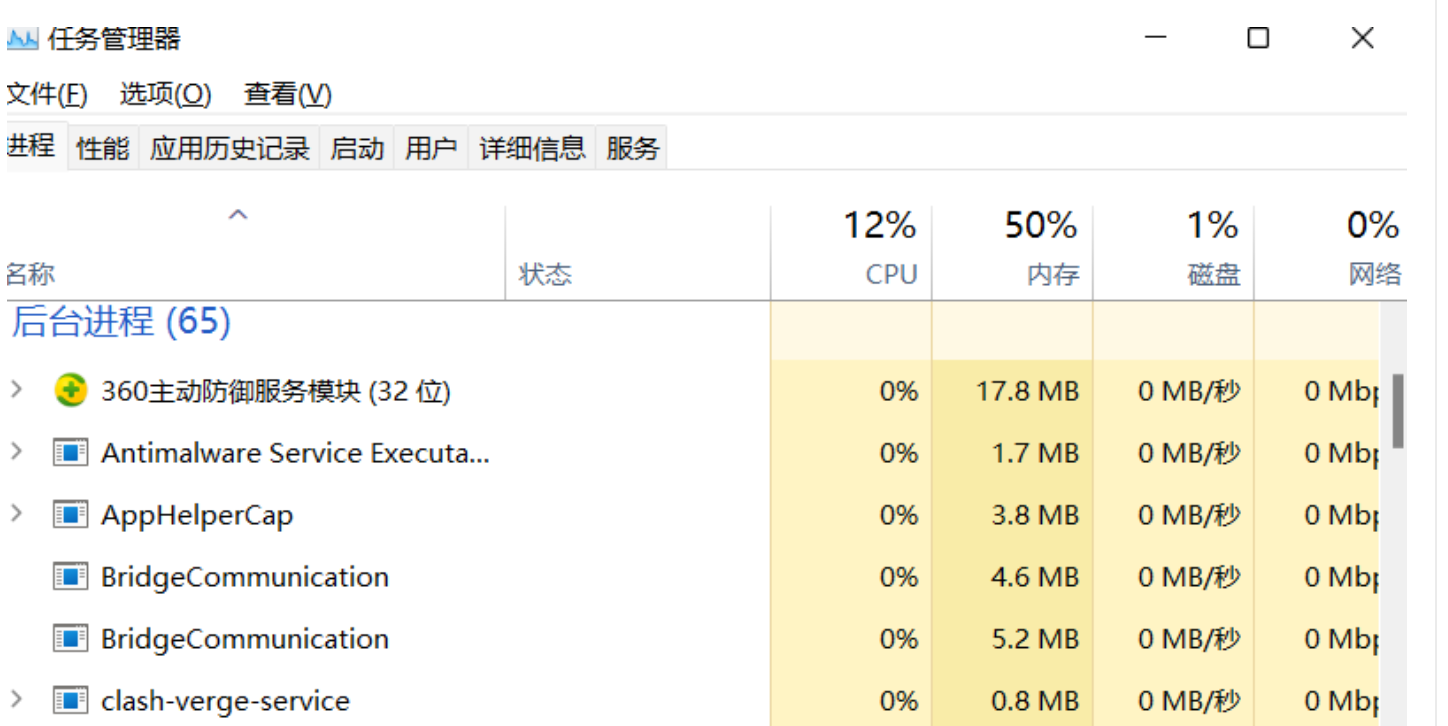1448x726 pixels.
Task: Click the Antimalware Service Executable process icon
Action: tap(70, 453)
